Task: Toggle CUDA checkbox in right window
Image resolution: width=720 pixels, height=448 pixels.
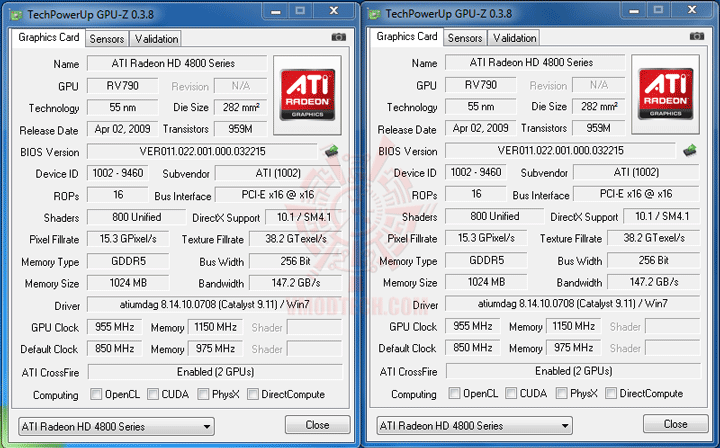Action: click(x=511, y=393)
